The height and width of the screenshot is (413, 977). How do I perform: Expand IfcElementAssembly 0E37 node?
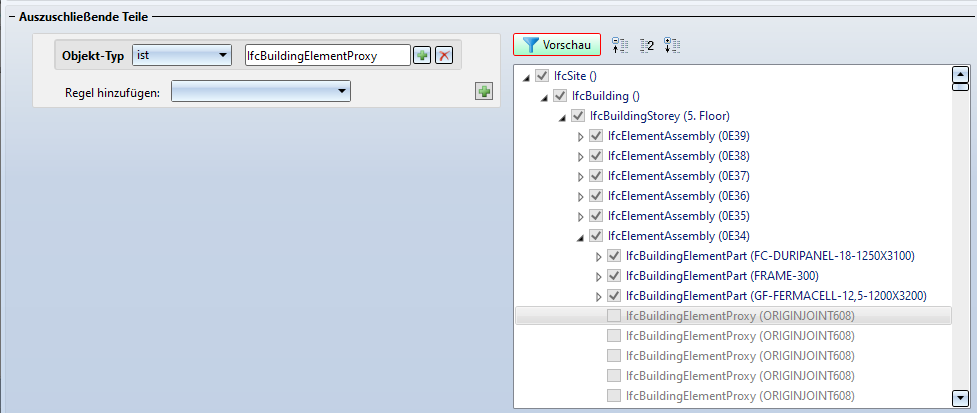[x=581, y=176]
